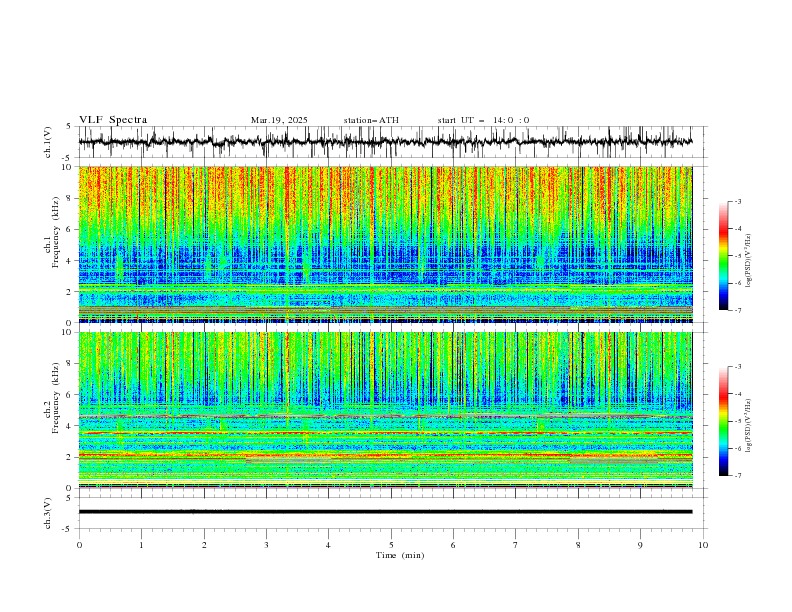Click the ch.1 spectrogram panel
This screenshot has height=612, width=792.
tap(385, 244)
